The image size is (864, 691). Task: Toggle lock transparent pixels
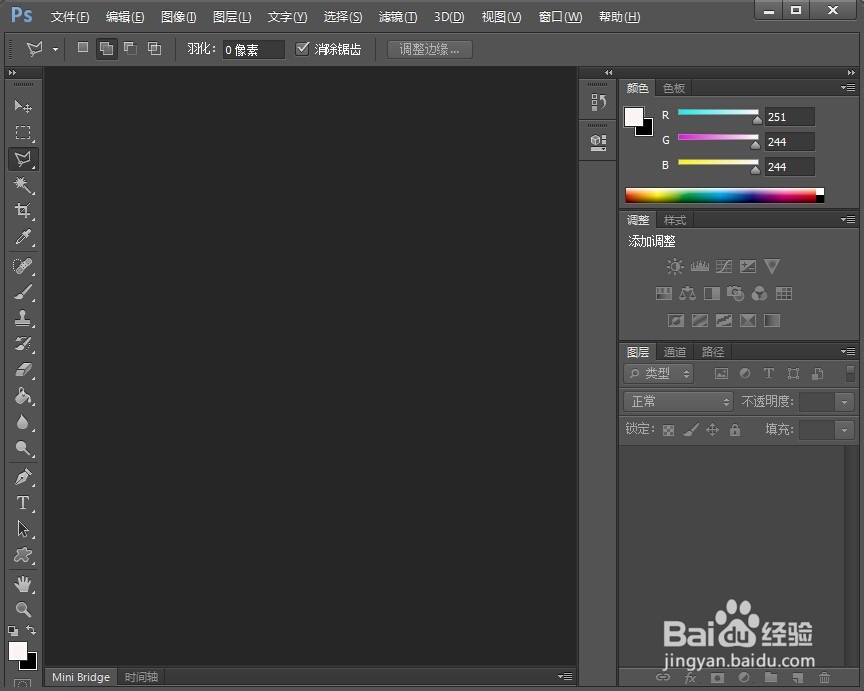(668, 430)
